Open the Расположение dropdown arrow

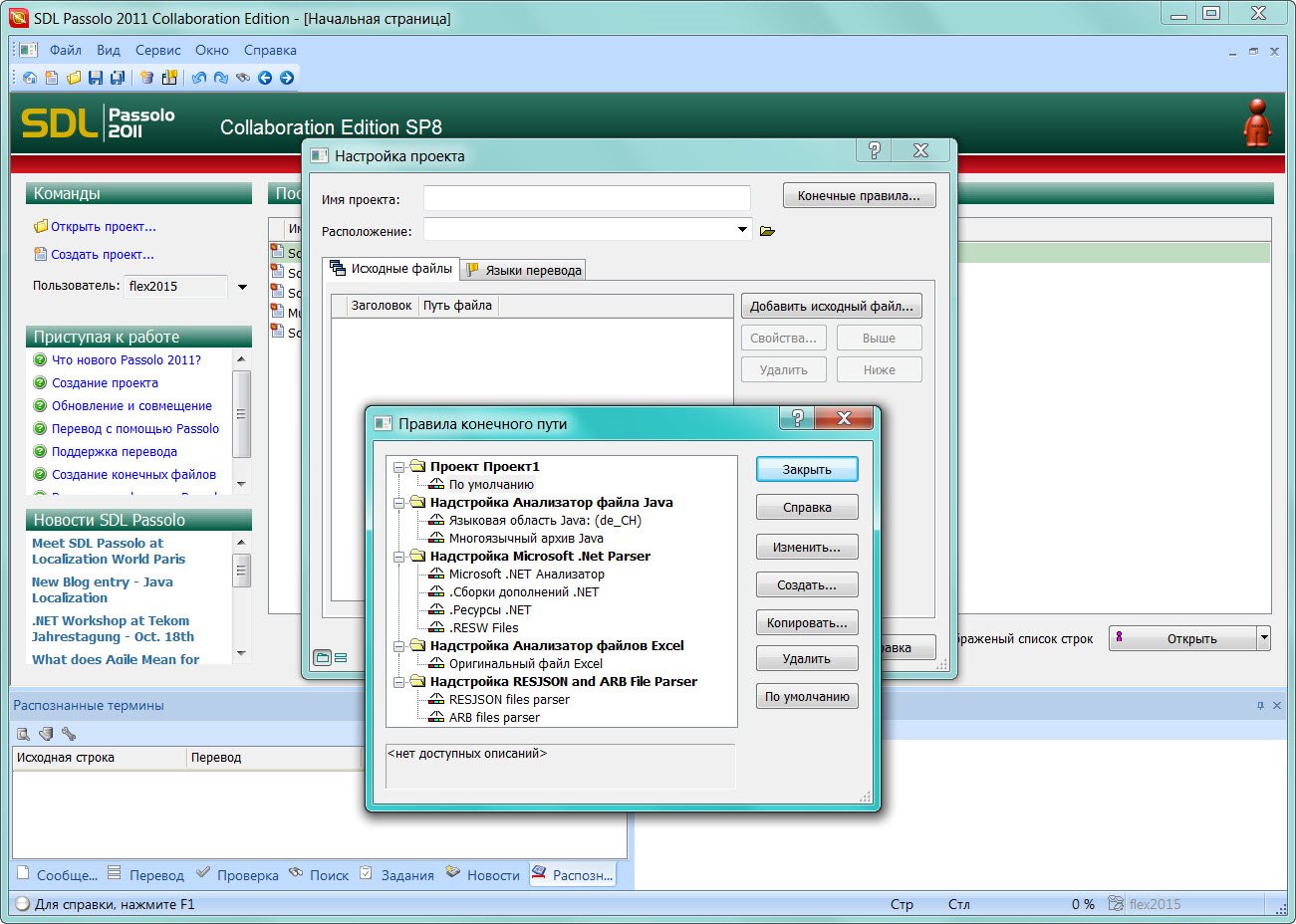click(742, 230)
